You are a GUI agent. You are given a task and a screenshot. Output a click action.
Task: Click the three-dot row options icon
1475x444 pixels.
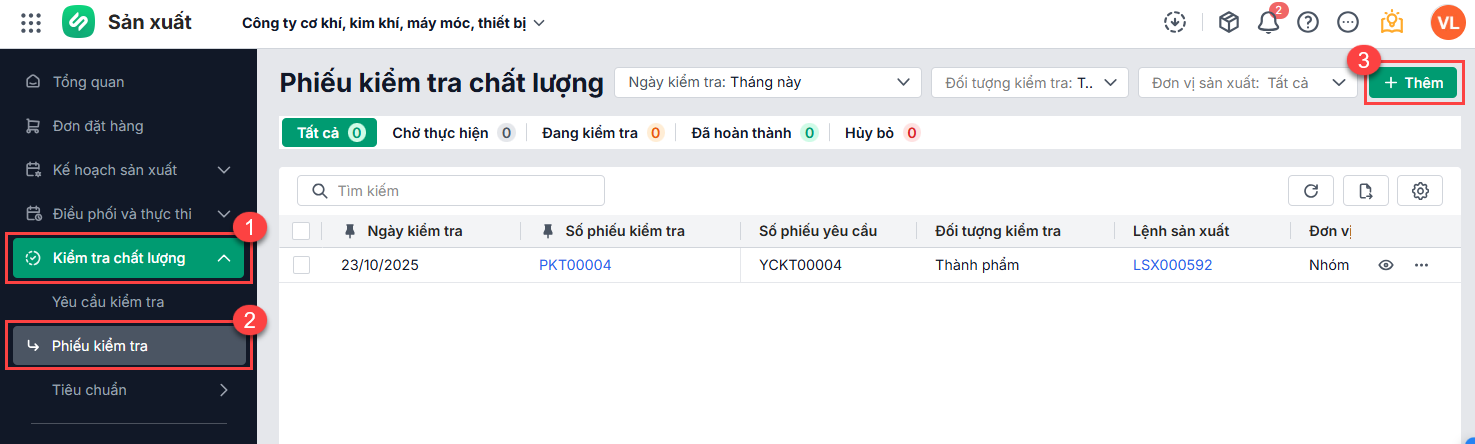[x=1421, y=265]
